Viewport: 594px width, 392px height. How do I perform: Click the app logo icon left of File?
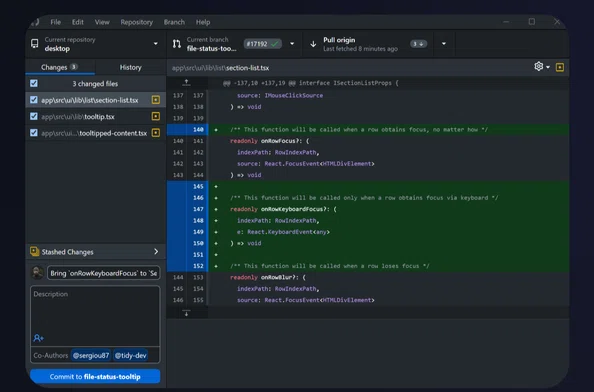36,22
